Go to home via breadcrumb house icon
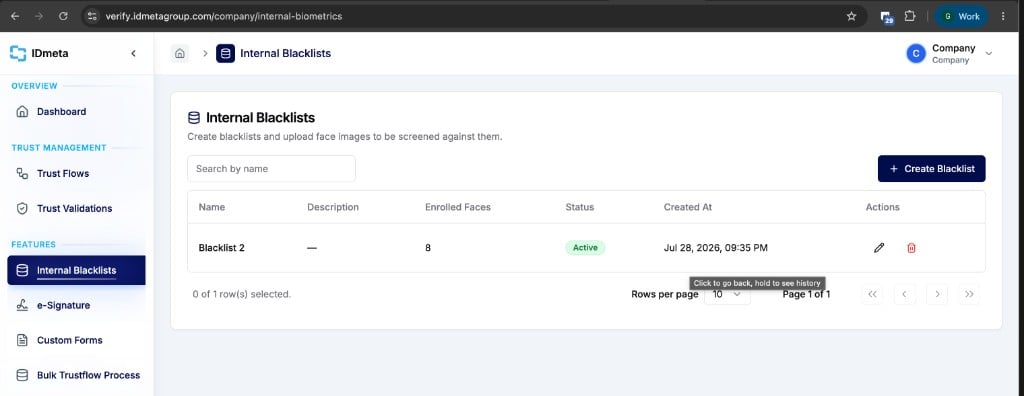The image size is (1024, 396). coord(180,54)
